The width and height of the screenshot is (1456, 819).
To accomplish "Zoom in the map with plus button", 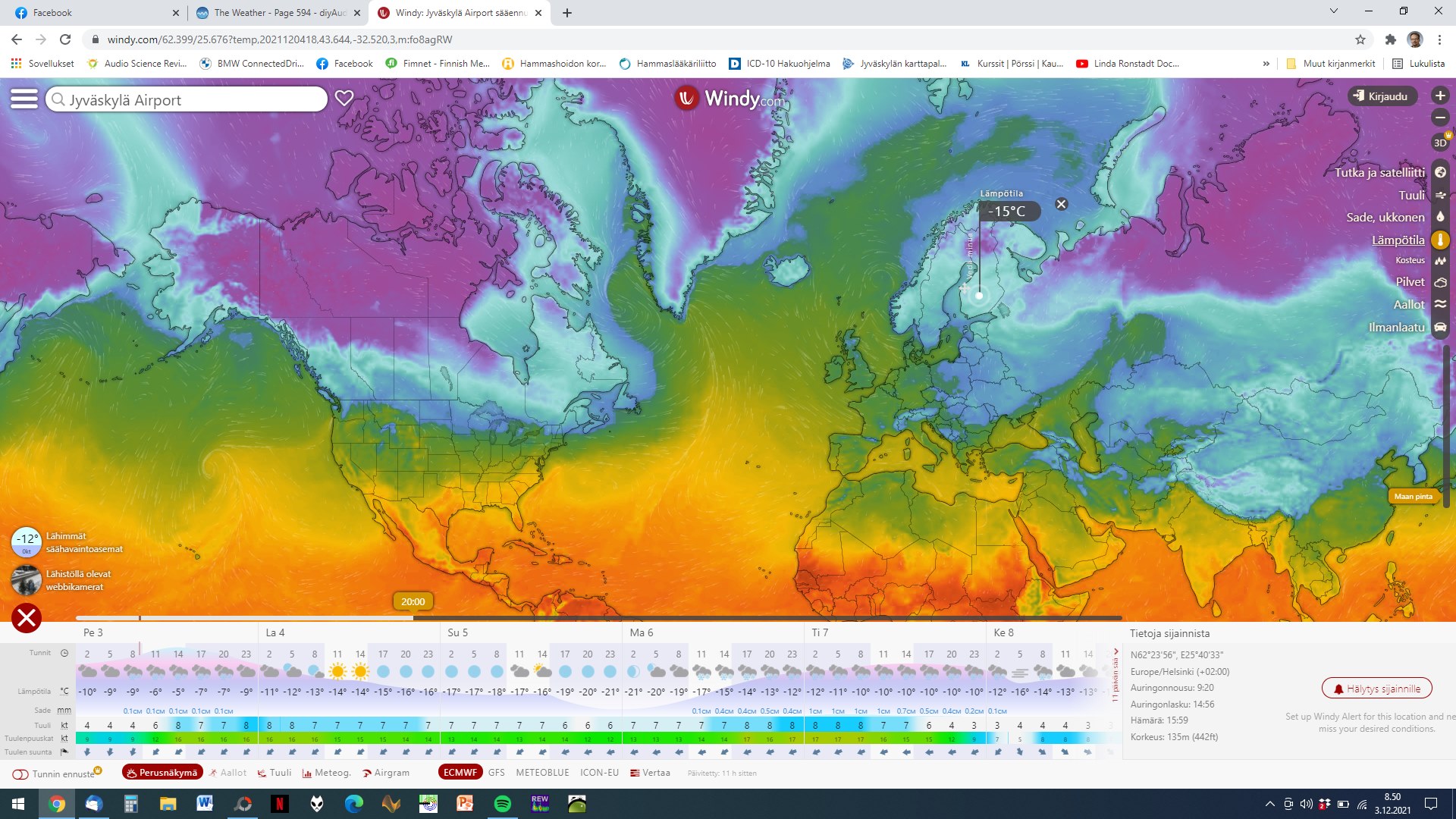I will point(1439,96).
